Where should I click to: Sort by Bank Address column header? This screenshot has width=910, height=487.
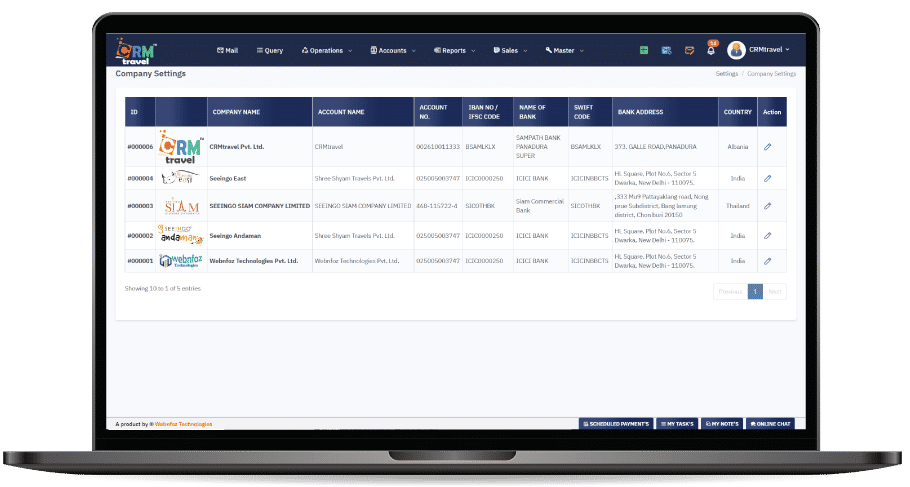(665, 112)
